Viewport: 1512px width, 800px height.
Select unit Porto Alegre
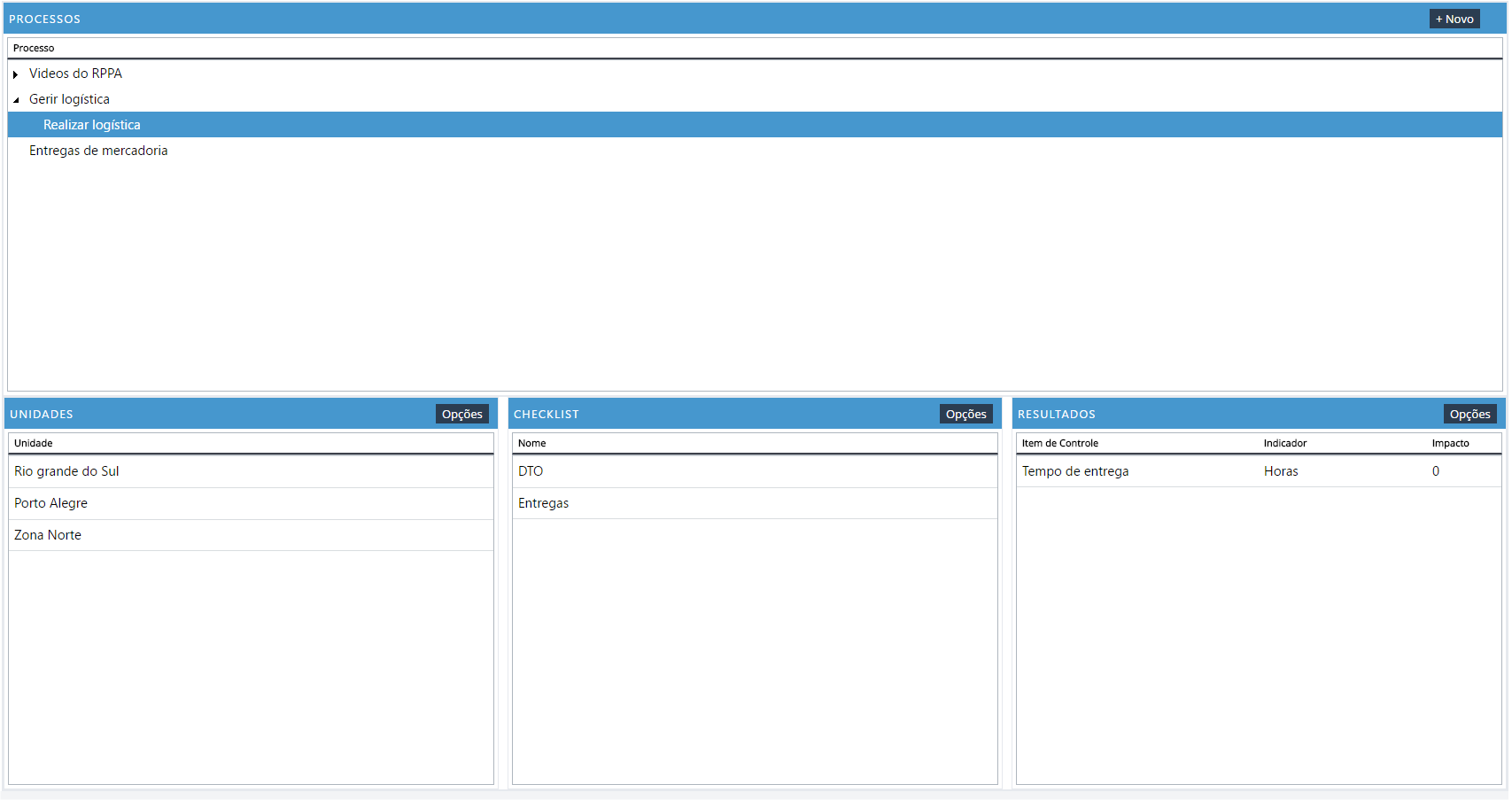tap(251, 503)
